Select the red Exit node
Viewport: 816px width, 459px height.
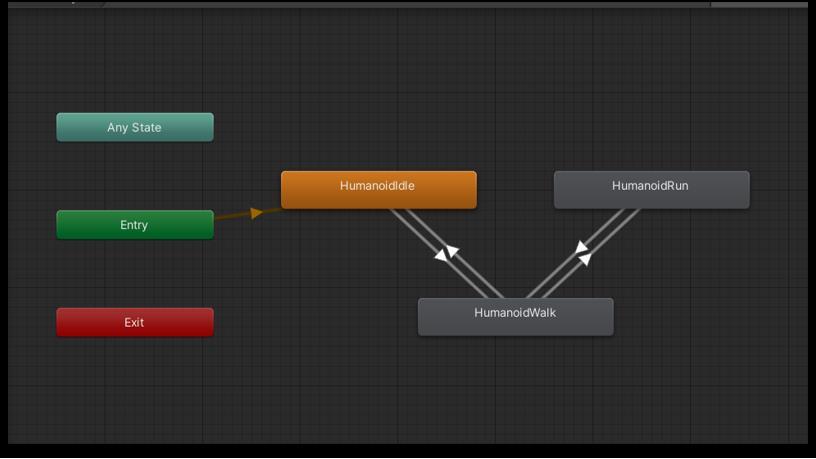(x=134, y=323)
